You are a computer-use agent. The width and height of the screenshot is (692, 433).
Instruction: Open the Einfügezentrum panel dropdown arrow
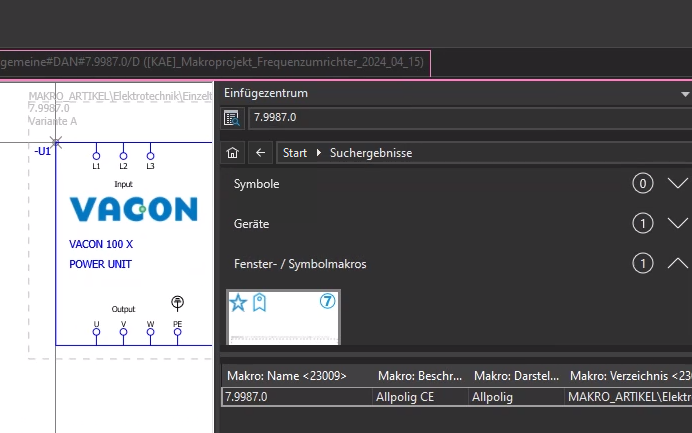point(685,94)
